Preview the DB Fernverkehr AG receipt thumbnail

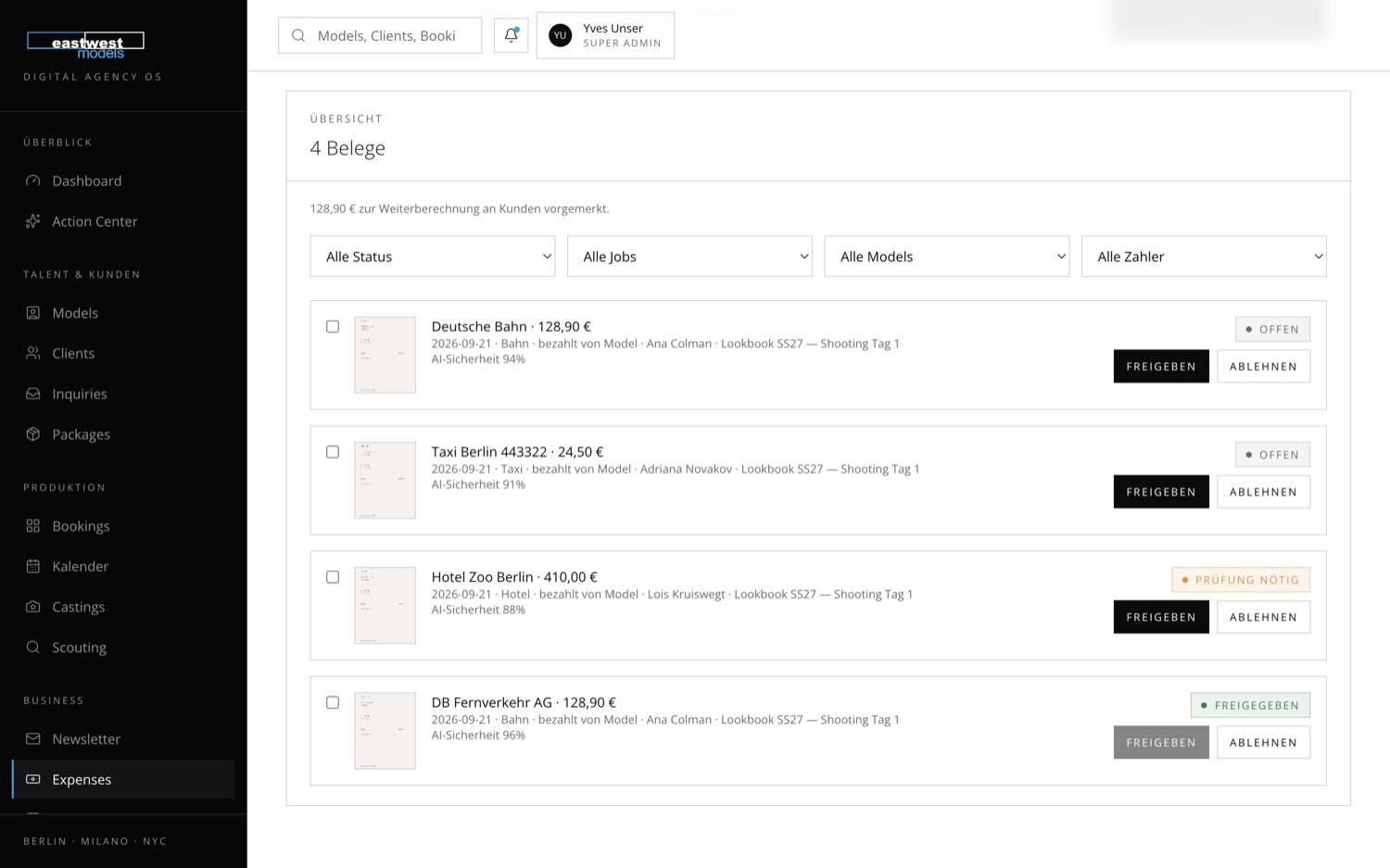click(385, 731)
